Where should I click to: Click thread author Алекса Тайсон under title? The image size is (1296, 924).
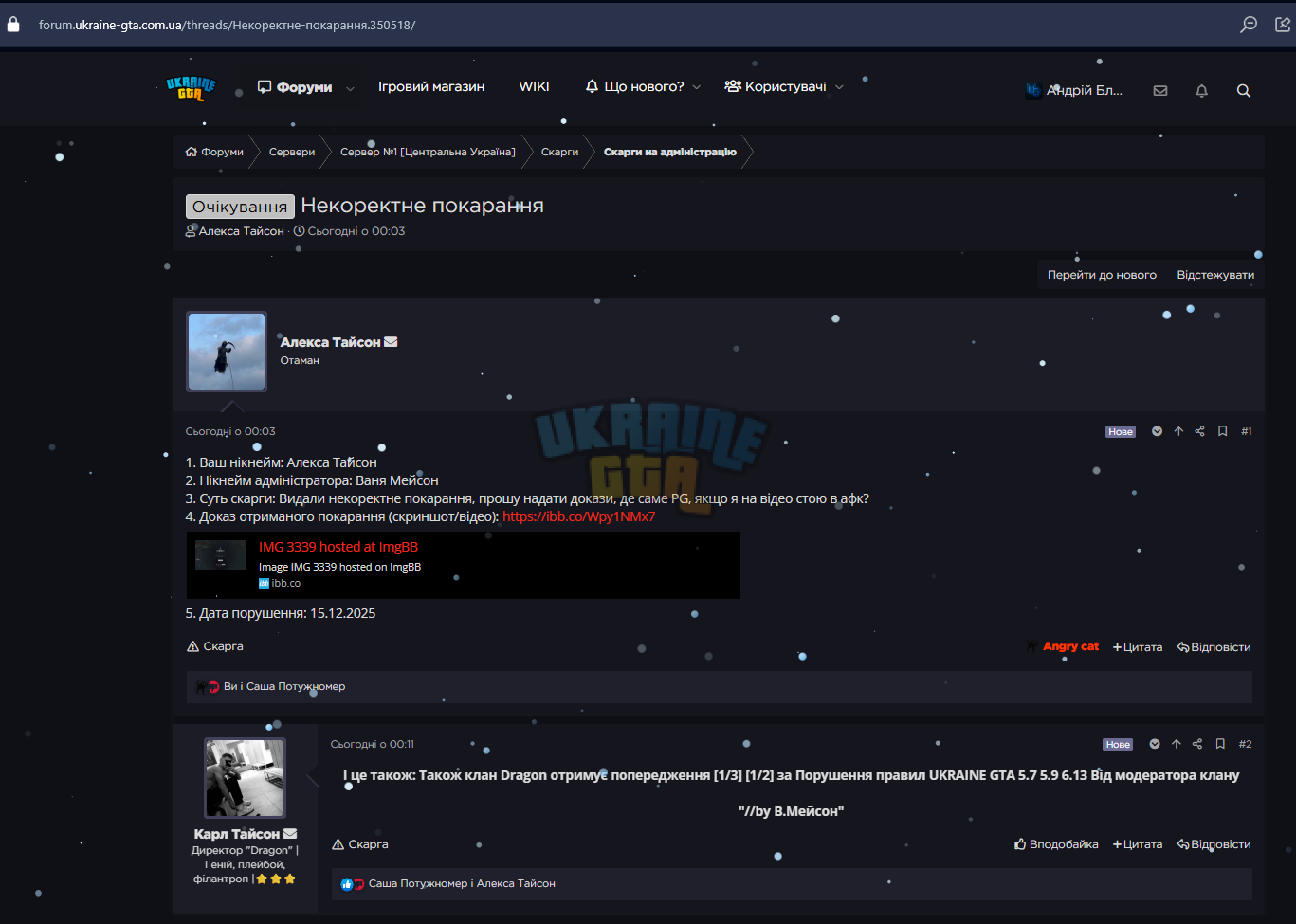[x=242, y=231]
